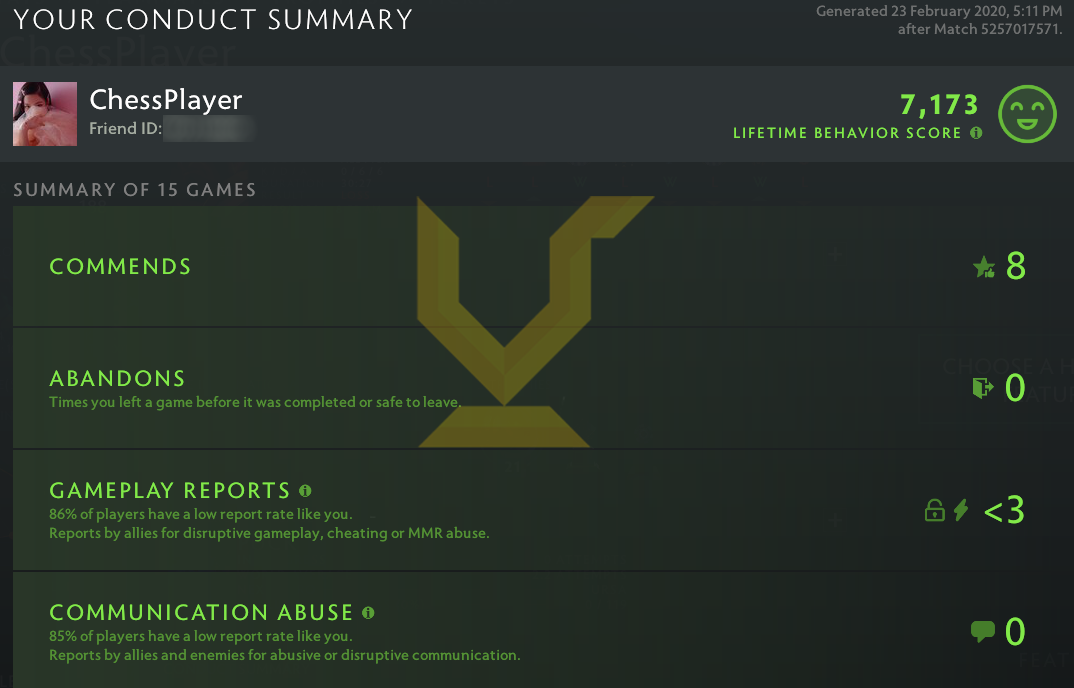The image size is (1074, 688).
Task: Click the green smiley behavior score icon
Action: (x=1027, y=114)
